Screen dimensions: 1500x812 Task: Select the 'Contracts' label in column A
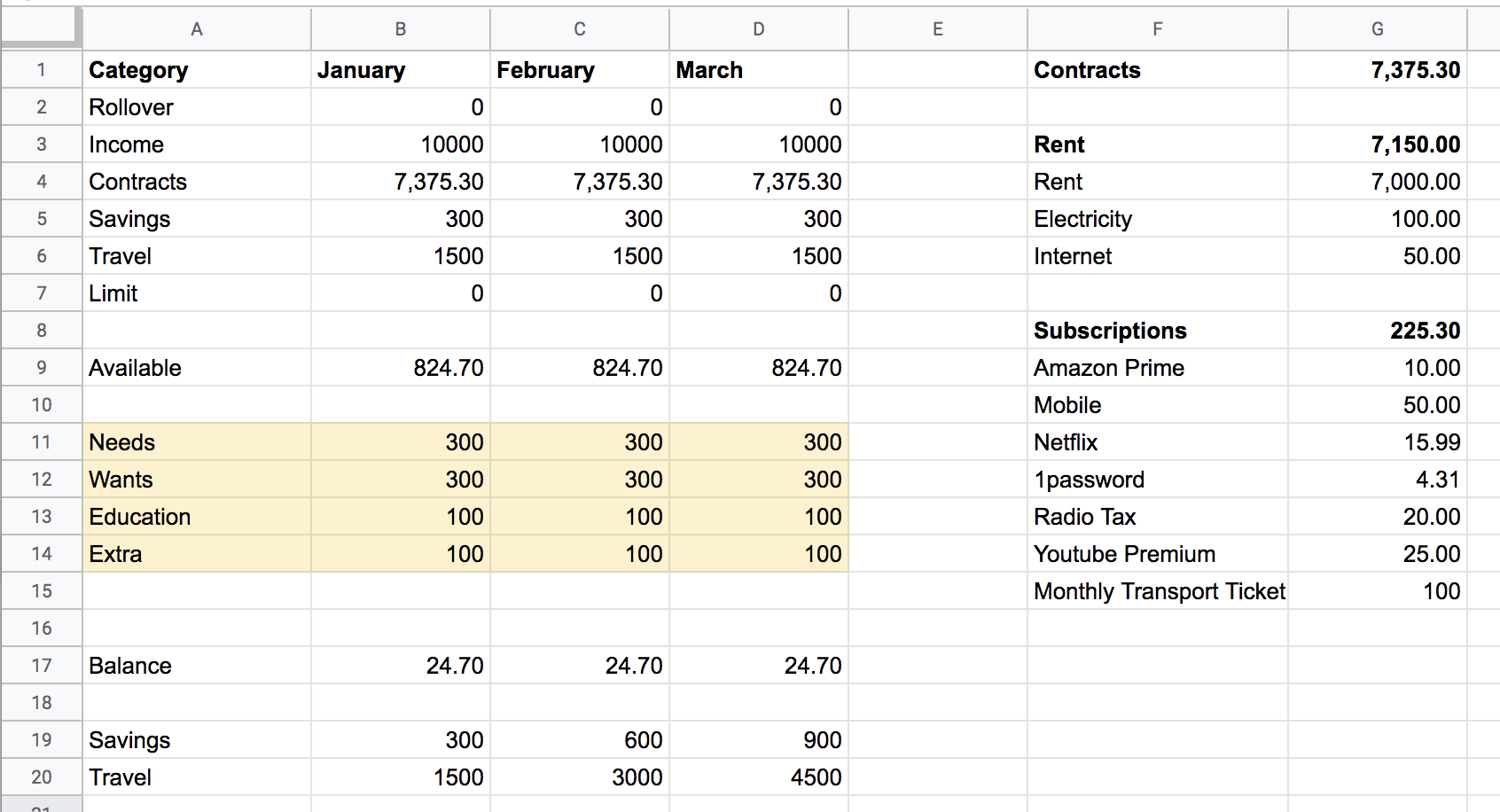tap(197, 182)
